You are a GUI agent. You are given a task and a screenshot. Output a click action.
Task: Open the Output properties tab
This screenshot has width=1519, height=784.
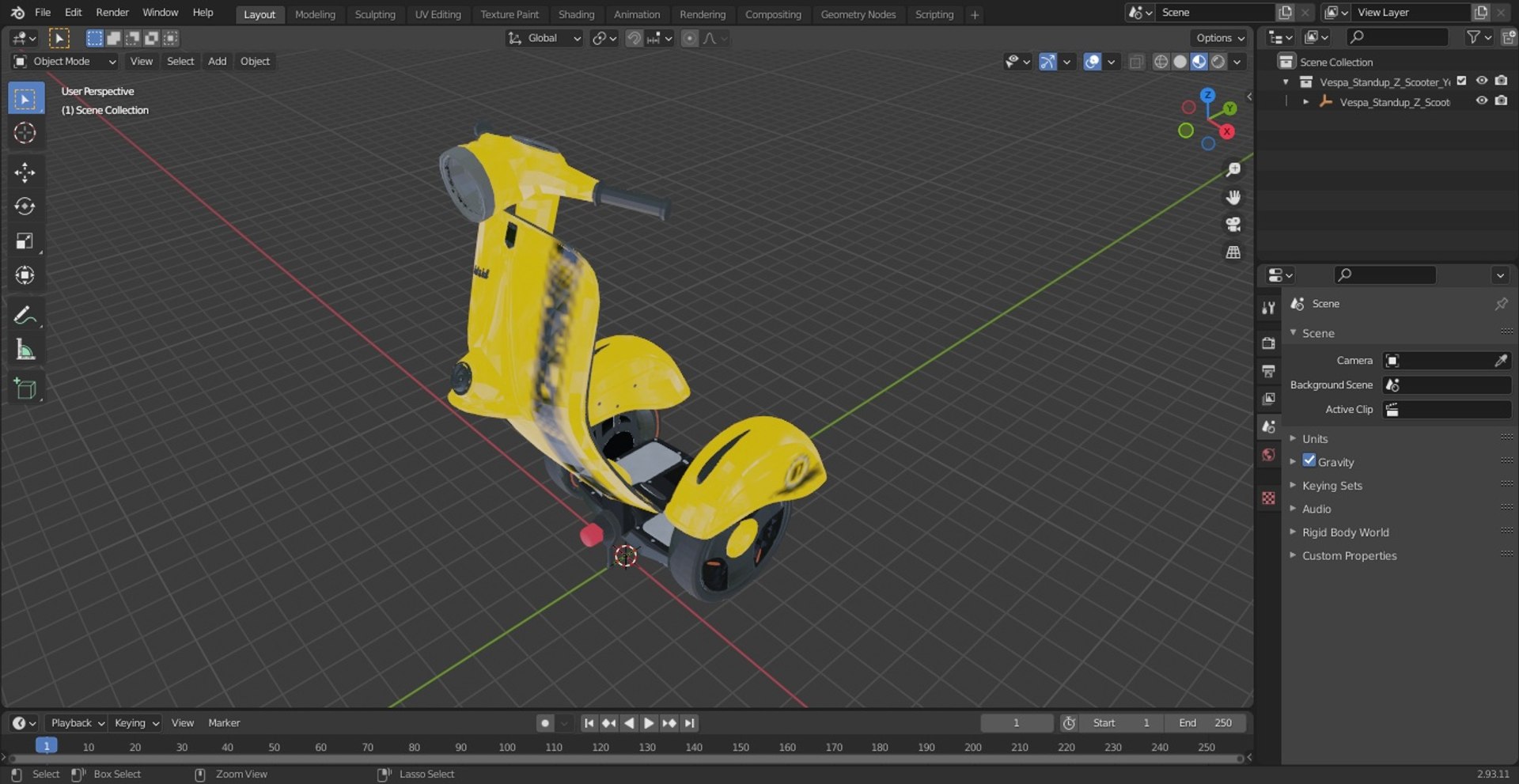click(1269, 371)
